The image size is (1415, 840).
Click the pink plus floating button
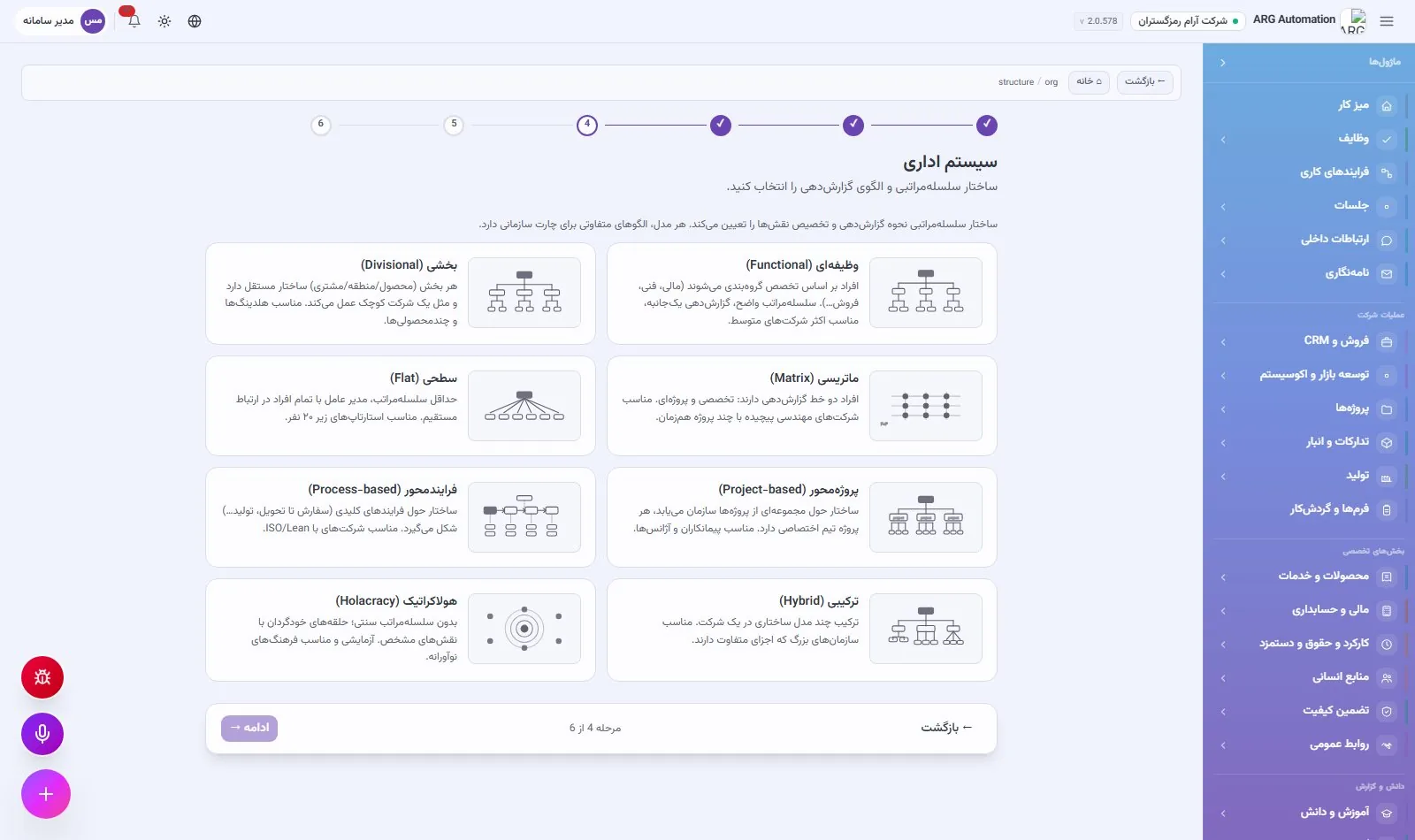click(46, 794)
